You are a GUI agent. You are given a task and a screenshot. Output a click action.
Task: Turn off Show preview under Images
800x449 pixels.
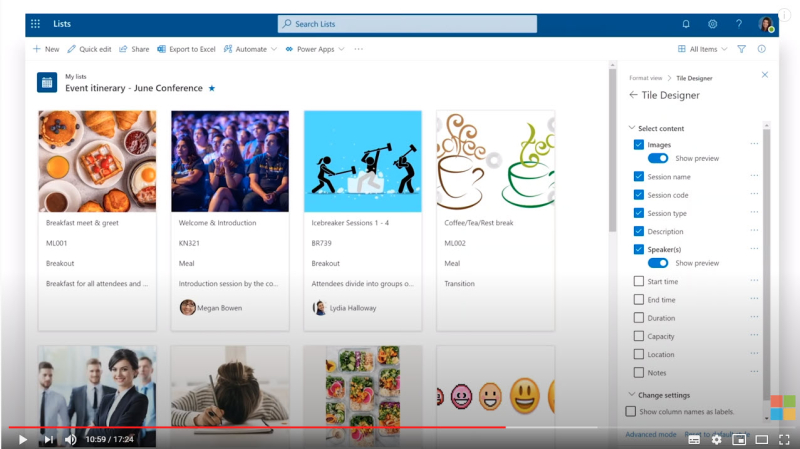(x=658, y=158)
